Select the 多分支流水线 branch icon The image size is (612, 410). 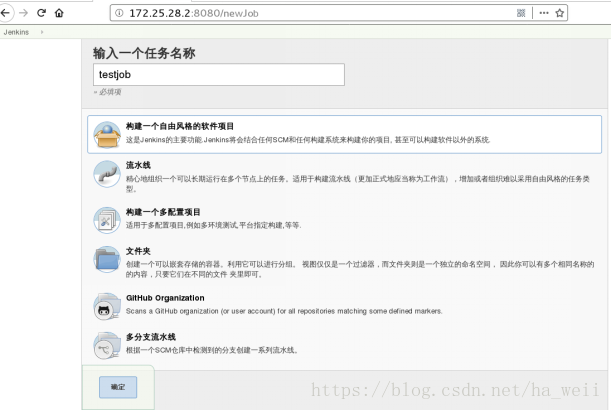pyautogui.click(x=107, y=346)
